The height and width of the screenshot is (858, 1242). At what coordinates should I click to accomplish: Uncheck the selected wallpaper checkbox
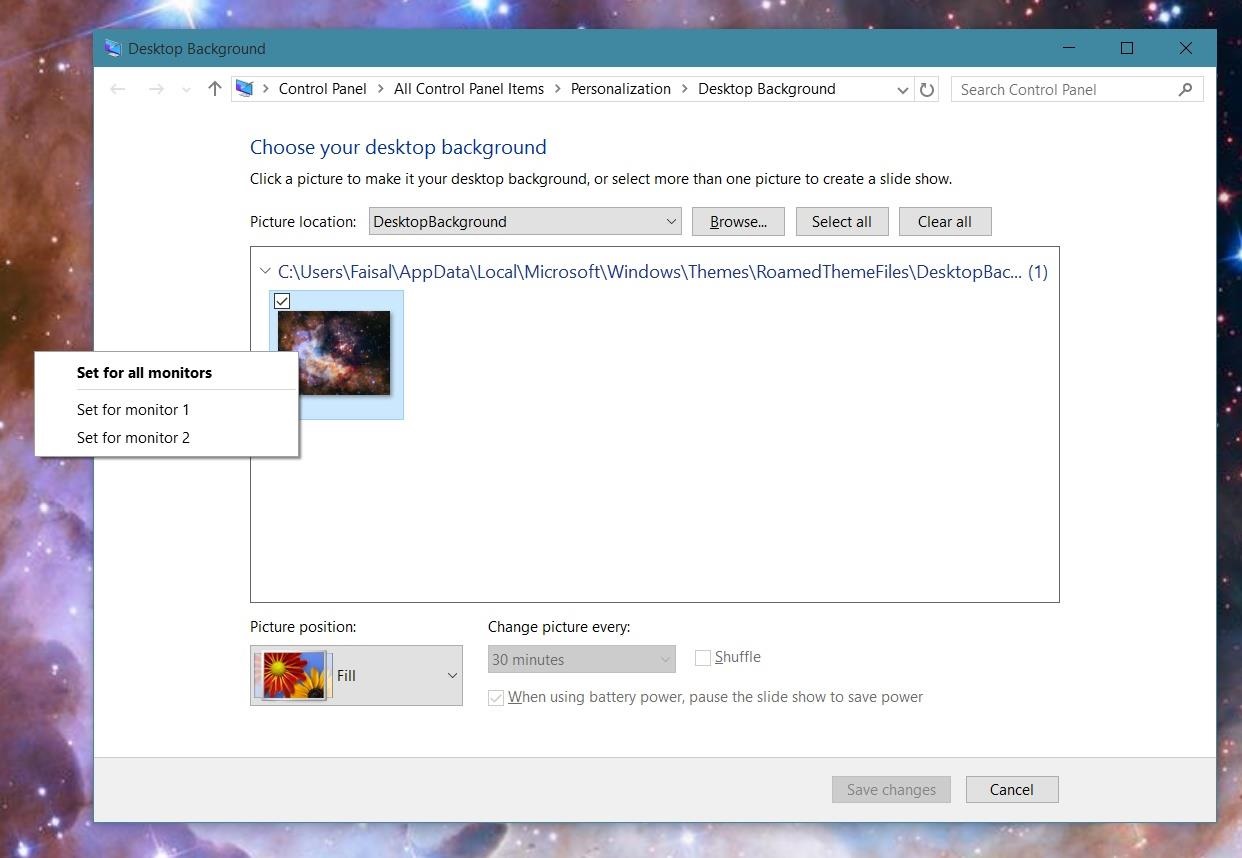(x=282, y=301)
